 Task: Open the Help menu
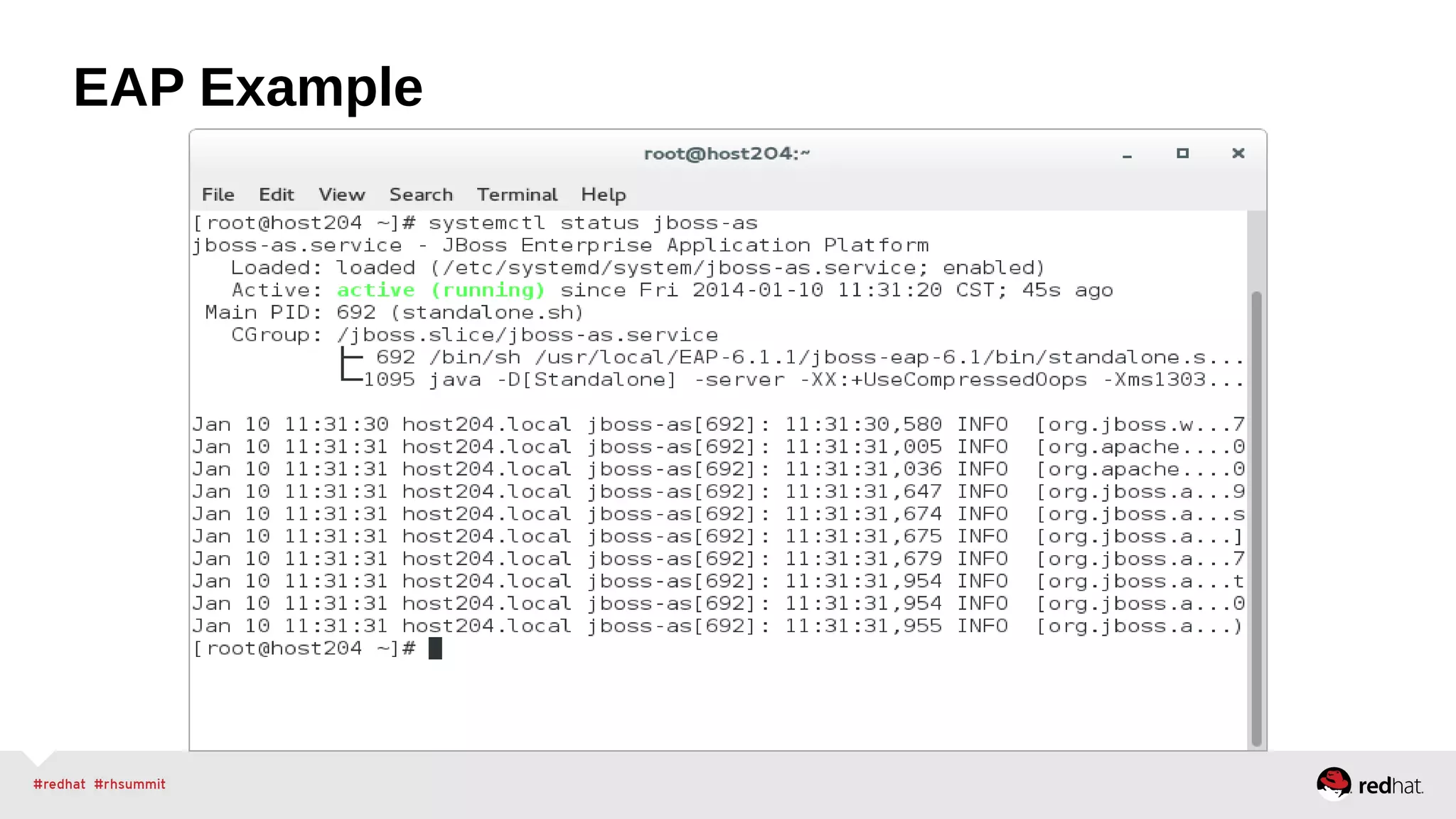[603, 195]
